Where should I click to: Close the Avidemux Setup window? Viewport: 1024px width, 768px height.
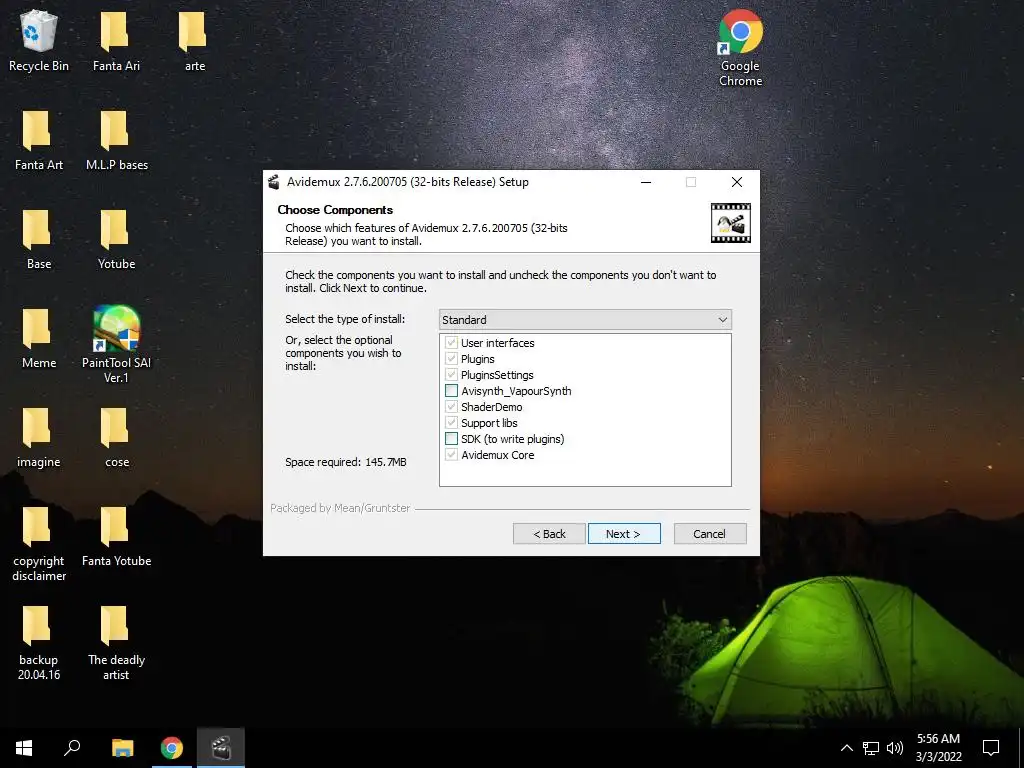[737, 182]
